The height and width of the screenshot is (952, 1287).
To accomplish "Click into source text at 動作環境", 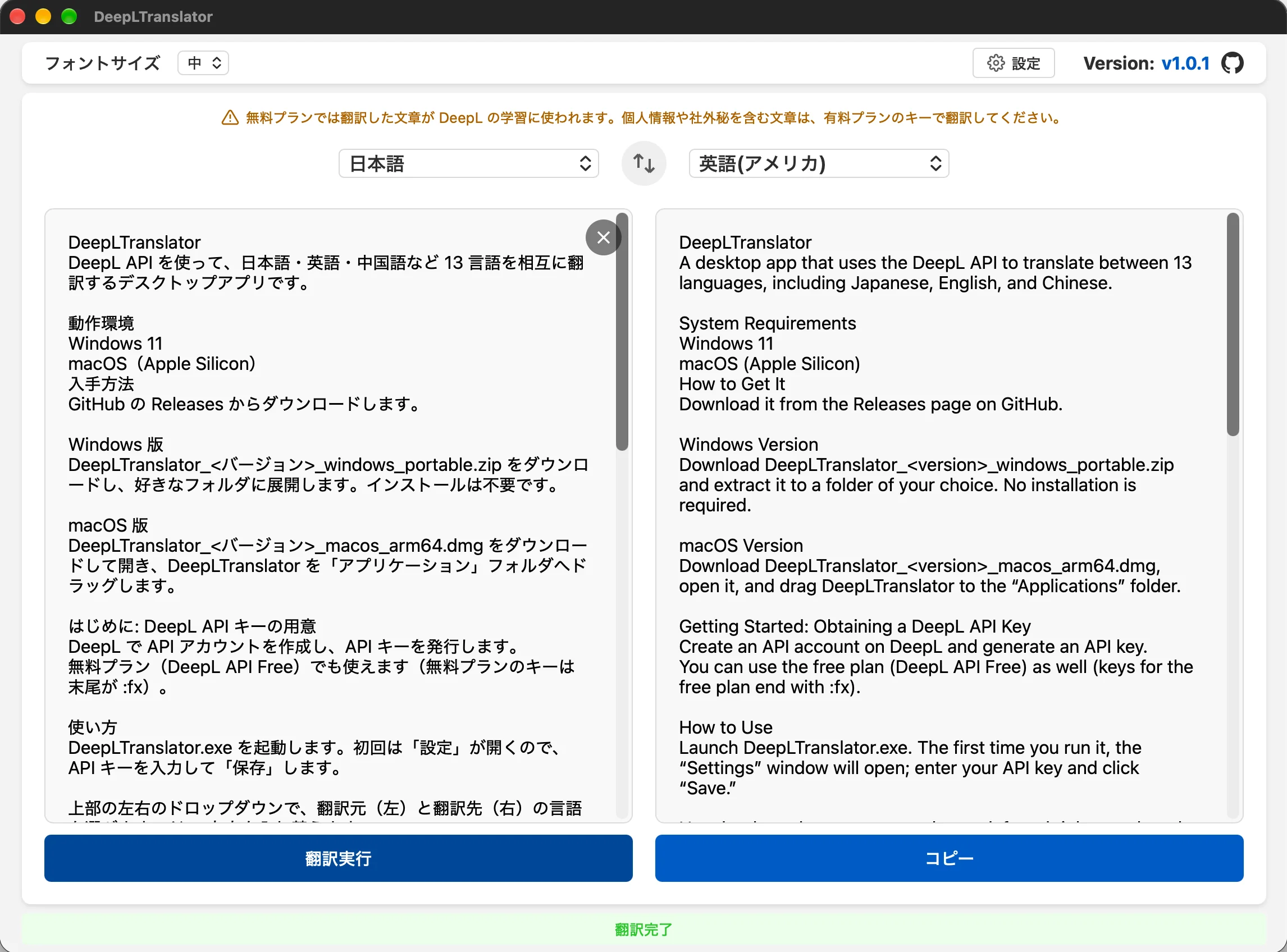I will (101, 323).
